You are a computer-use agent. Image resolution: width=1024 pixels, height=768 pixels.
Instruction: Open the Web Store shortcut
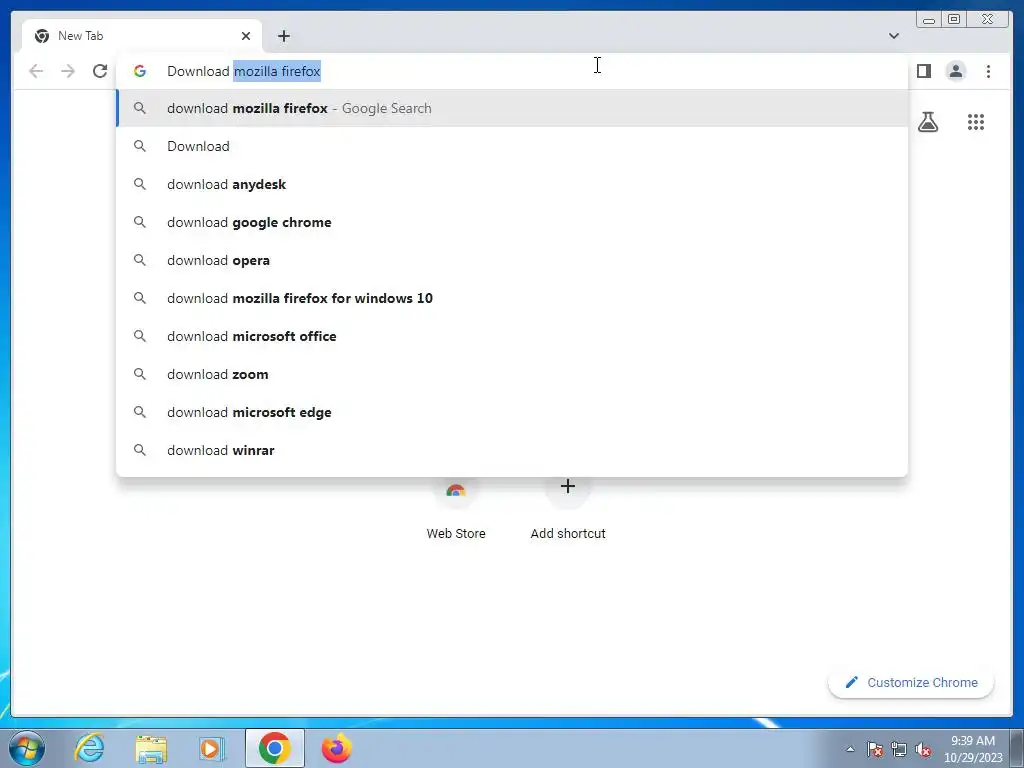click(456, 509)
